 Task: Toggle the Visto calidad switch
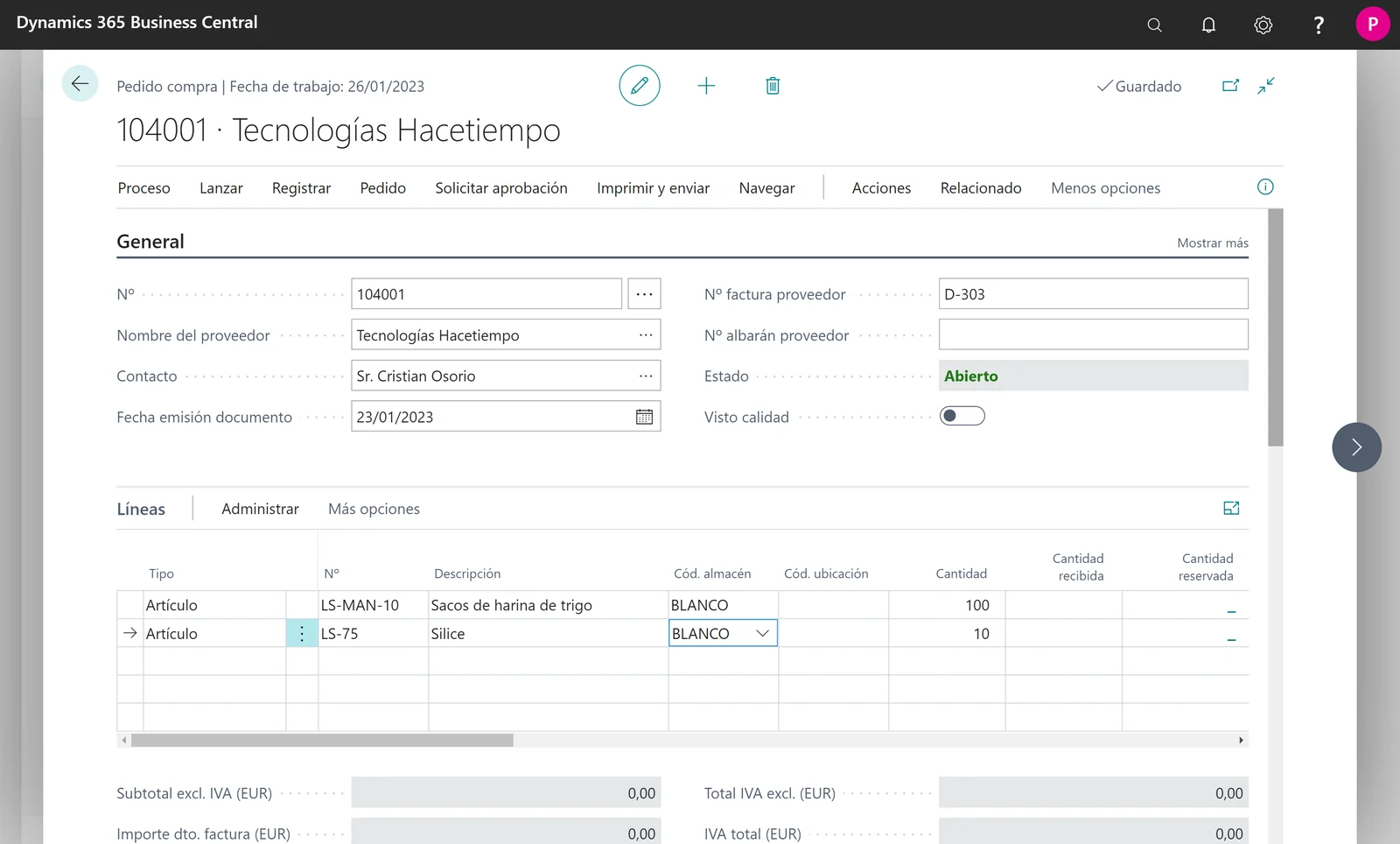tap(962, 416)
